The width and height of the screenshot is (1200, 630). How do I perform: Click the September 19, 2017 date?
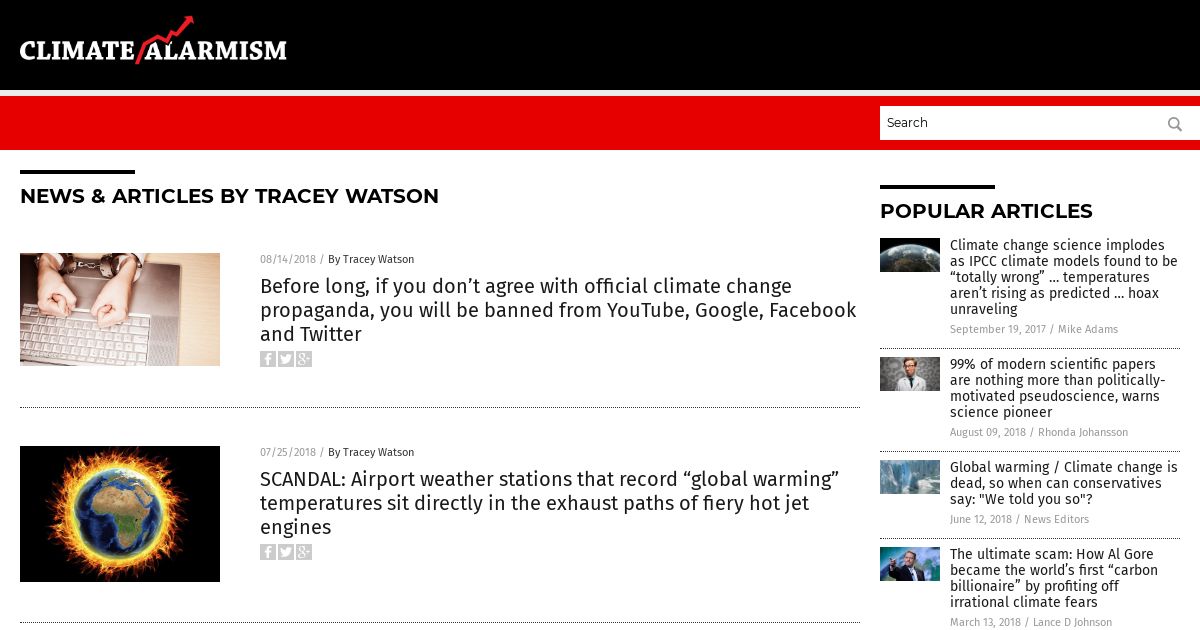tap(998, 329)
